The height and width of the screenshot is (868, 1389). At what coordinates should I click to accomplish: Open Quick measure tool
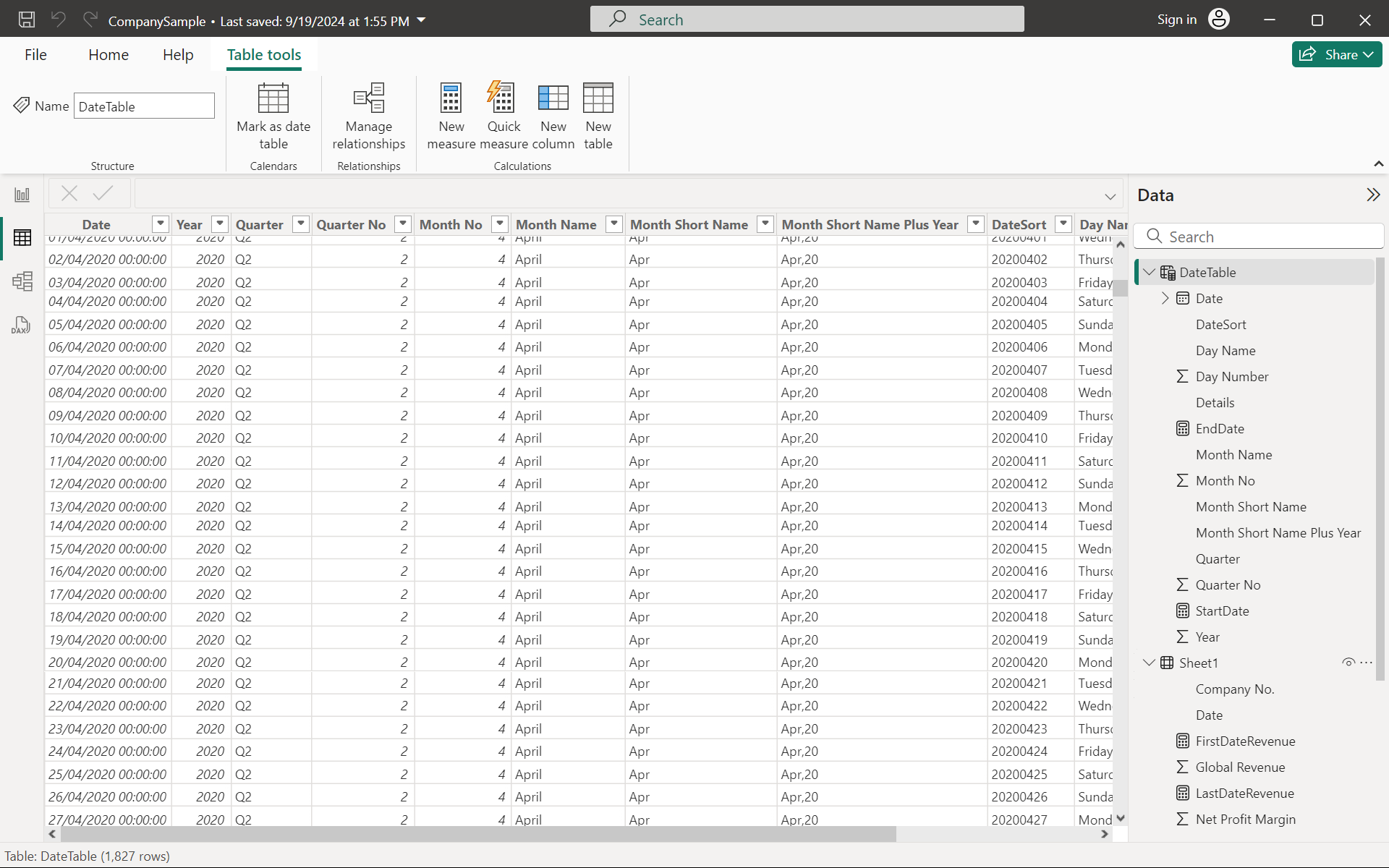tap(504, 116)
